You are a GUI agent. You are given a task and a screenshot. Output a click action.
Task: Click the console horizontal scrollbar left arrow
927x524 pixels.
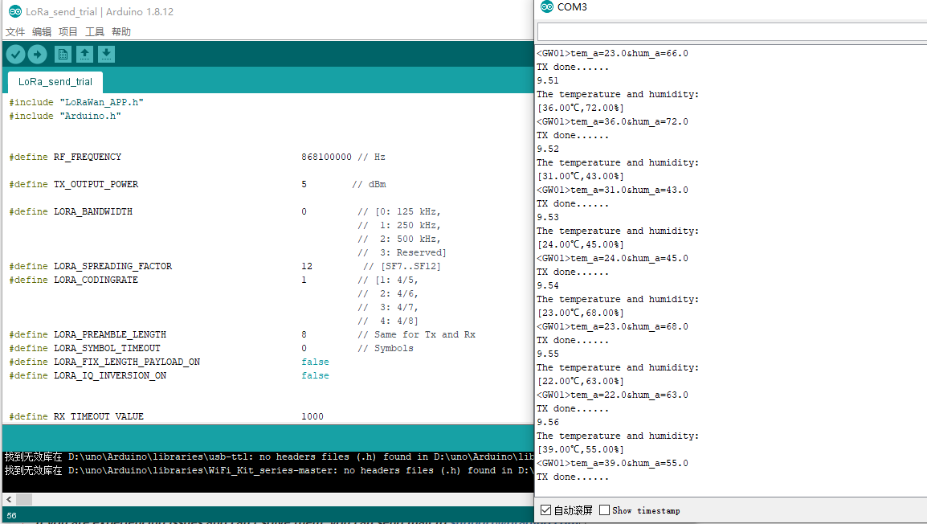point(8,499)
